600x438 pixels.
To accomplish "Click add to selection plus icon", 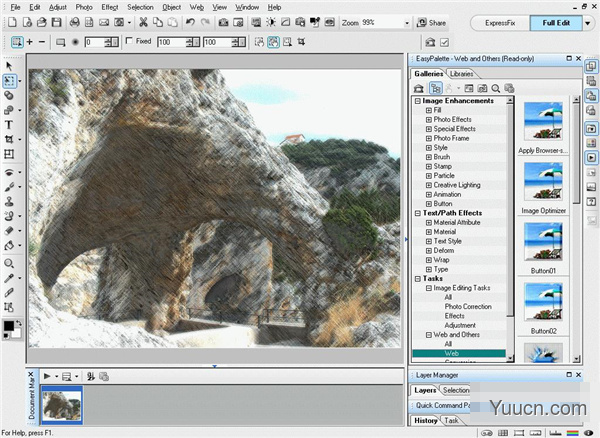I will (x=29, y=42).
